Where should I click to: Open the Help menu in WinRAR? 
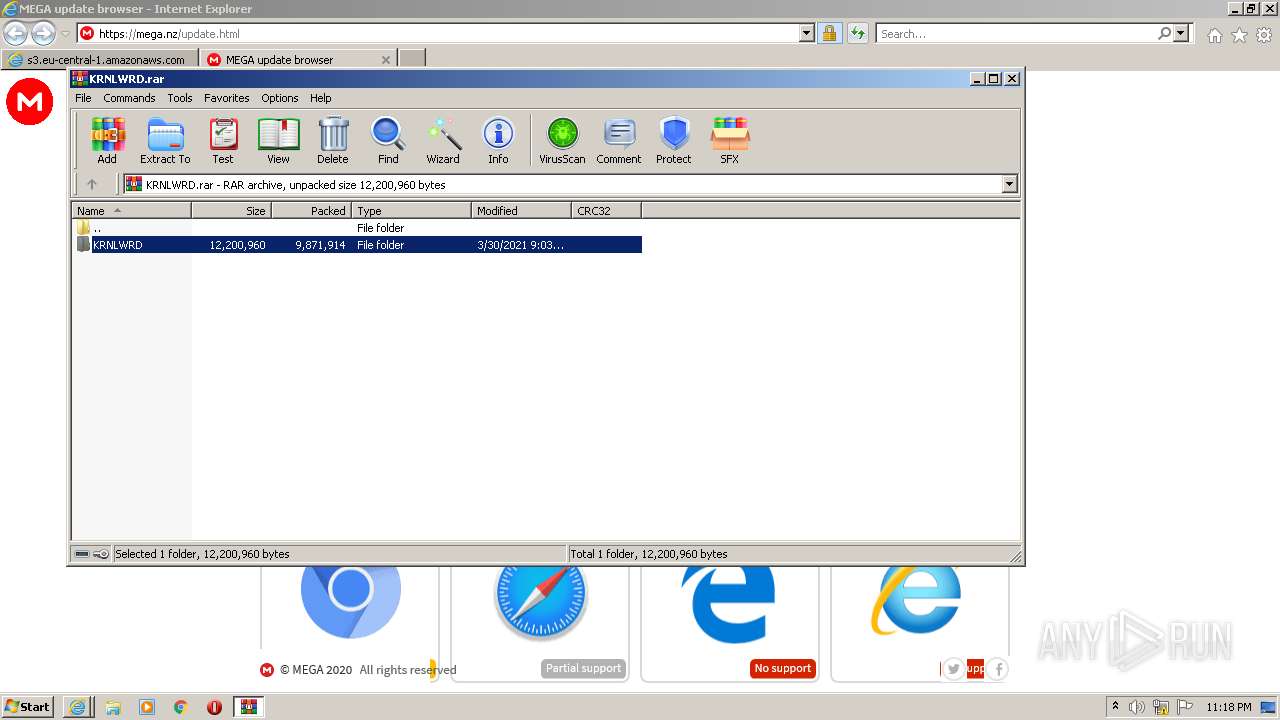(320, 98)
